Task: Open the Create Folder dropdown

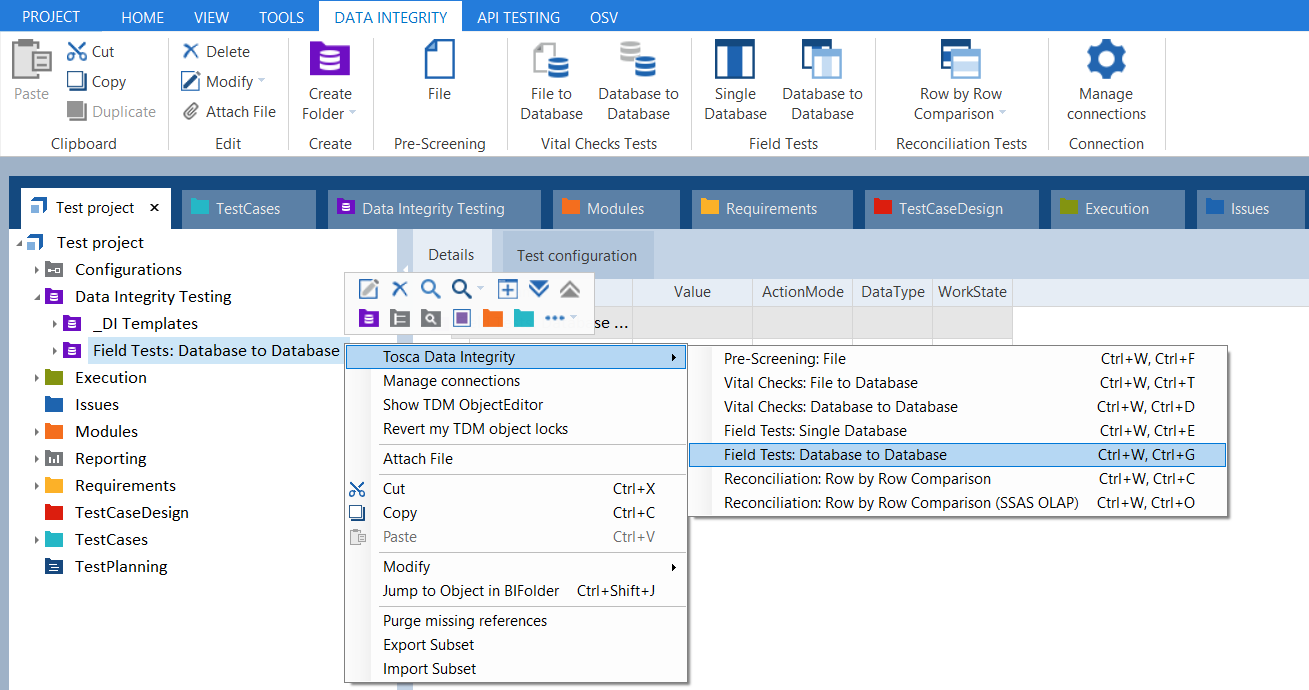Action: [330, 104]
